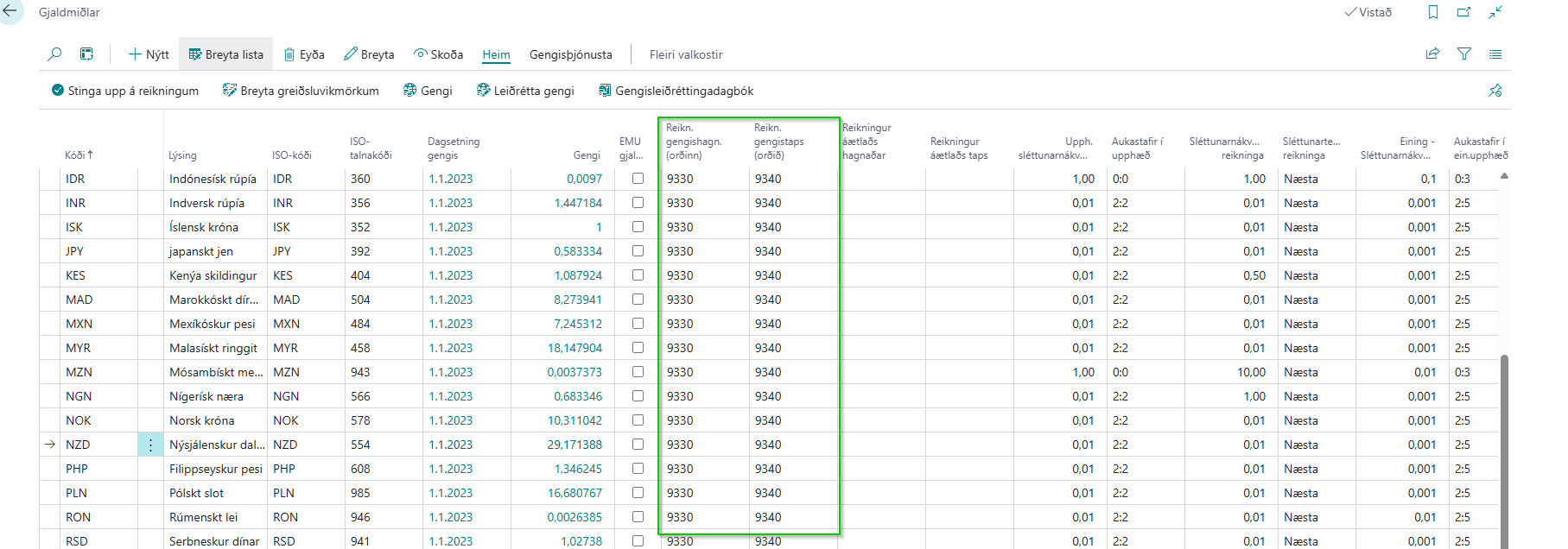Click Leiðrétta gengi action
The width and height of the screenshot is (1568, 549).
coord(525,91)
